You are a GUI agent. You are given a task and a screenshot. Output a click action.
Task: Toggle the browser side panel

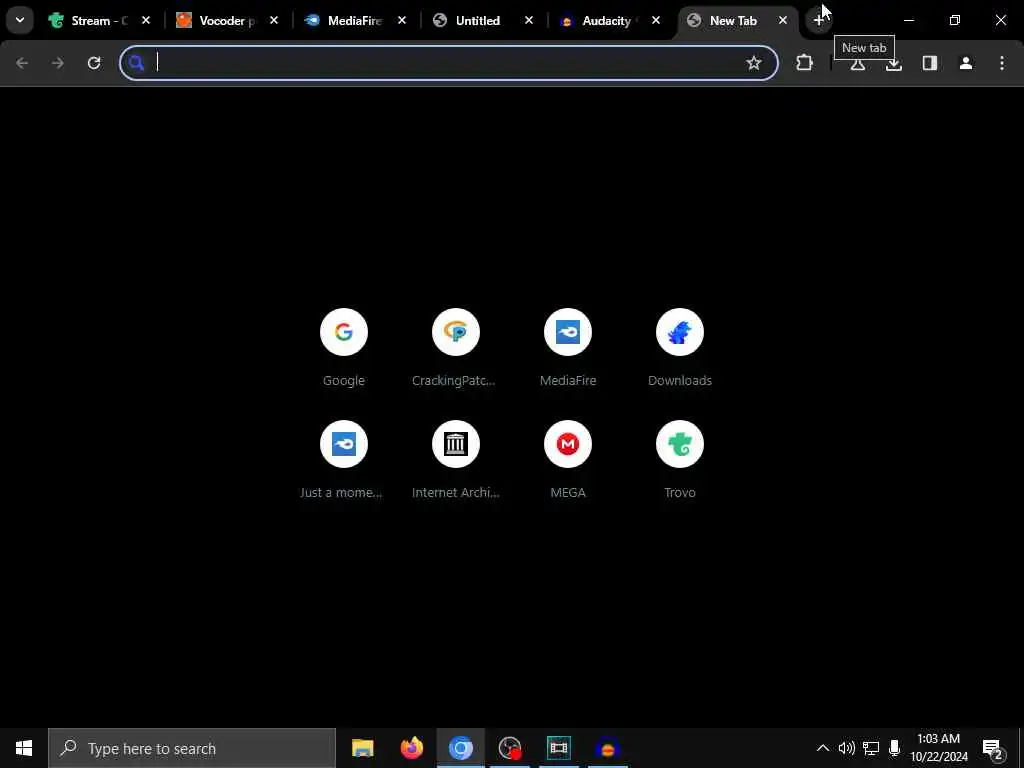pyautogui.click(x=929, y=63)
